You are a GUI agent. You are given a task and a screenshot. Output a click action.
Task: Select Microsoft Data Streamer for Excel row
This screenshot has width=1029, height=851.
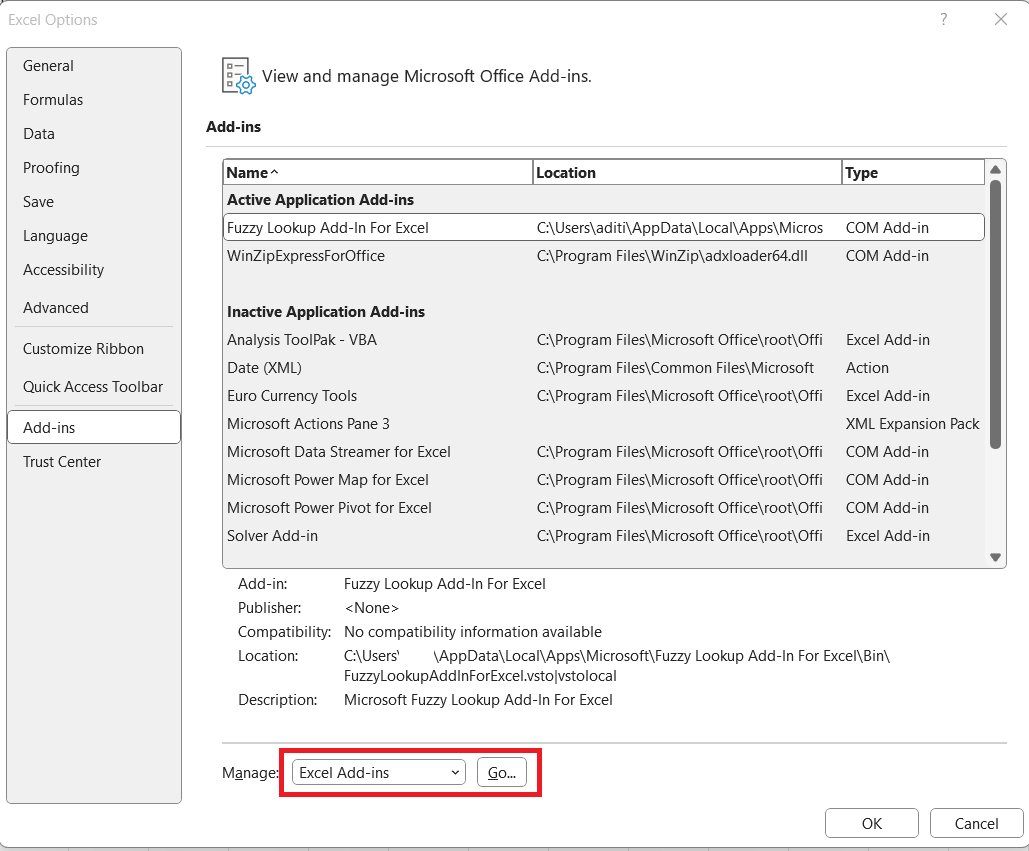604,452
